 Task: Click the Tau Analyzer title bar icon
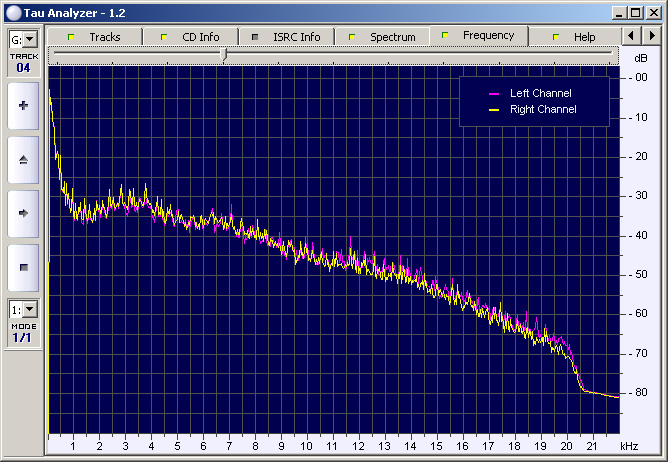point(13,11)
